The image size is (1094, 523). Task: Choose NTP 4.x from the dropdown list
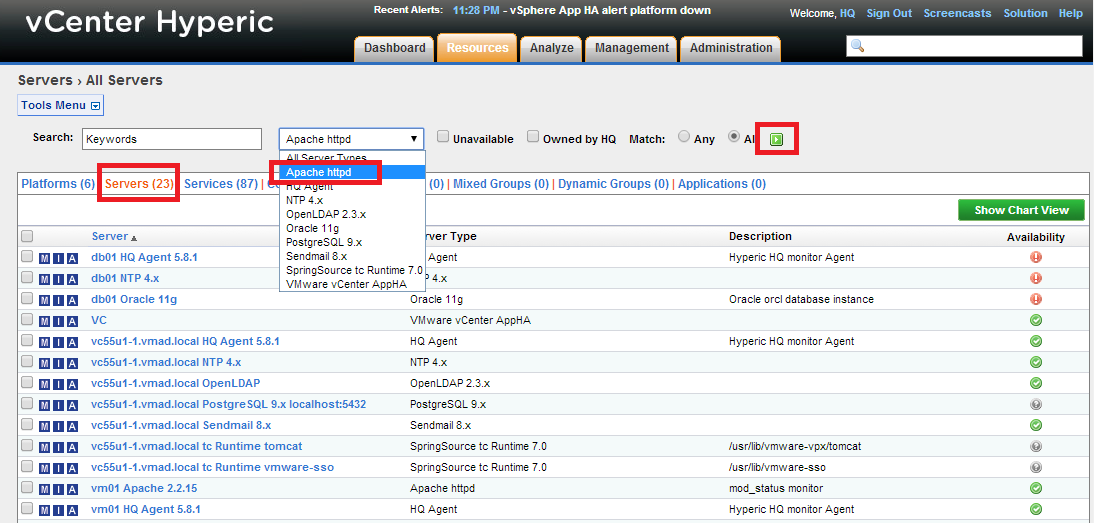[x=352, y=200]
